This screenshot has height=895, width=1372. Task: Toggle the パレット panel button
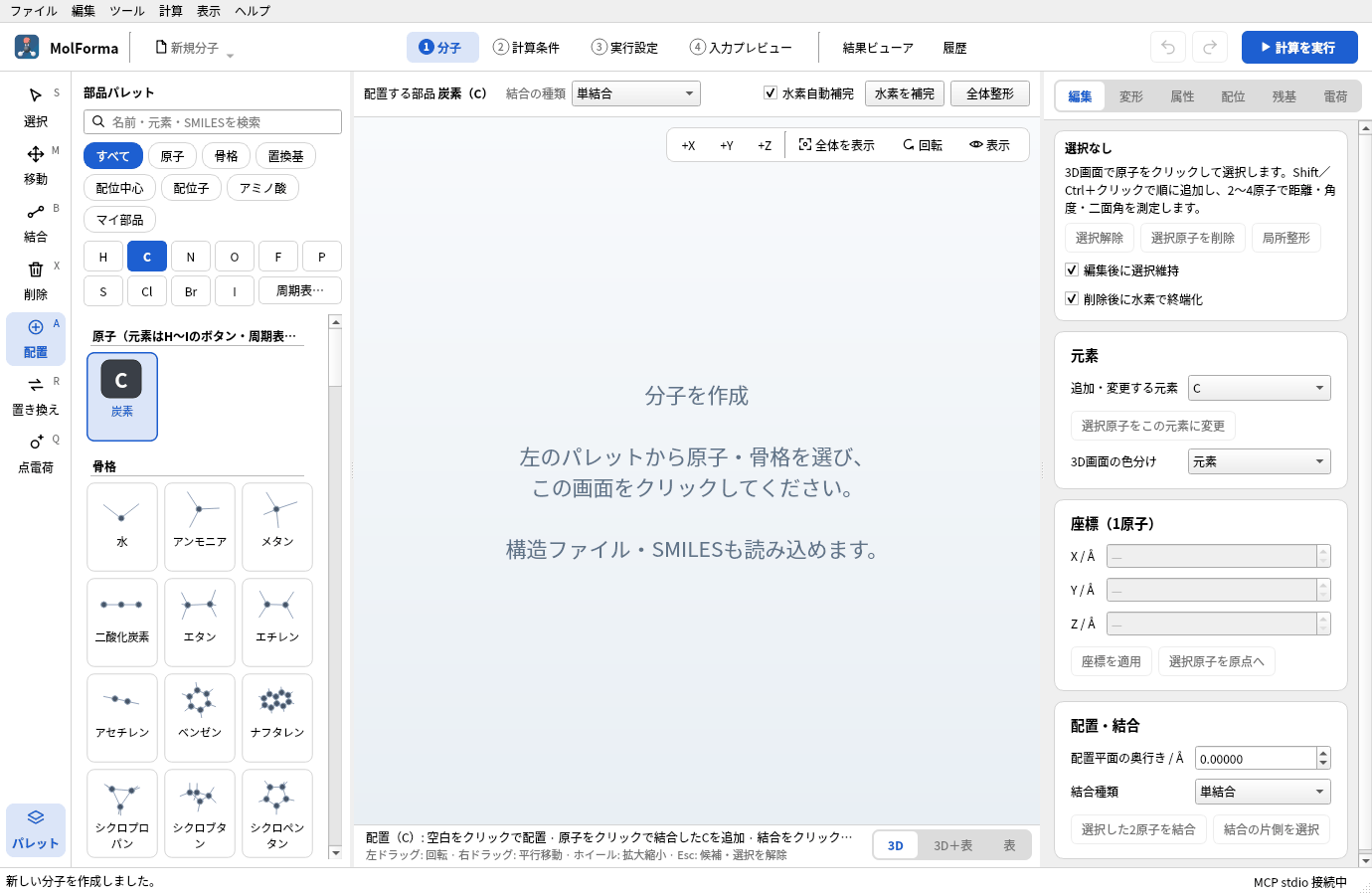coord(36,829)
